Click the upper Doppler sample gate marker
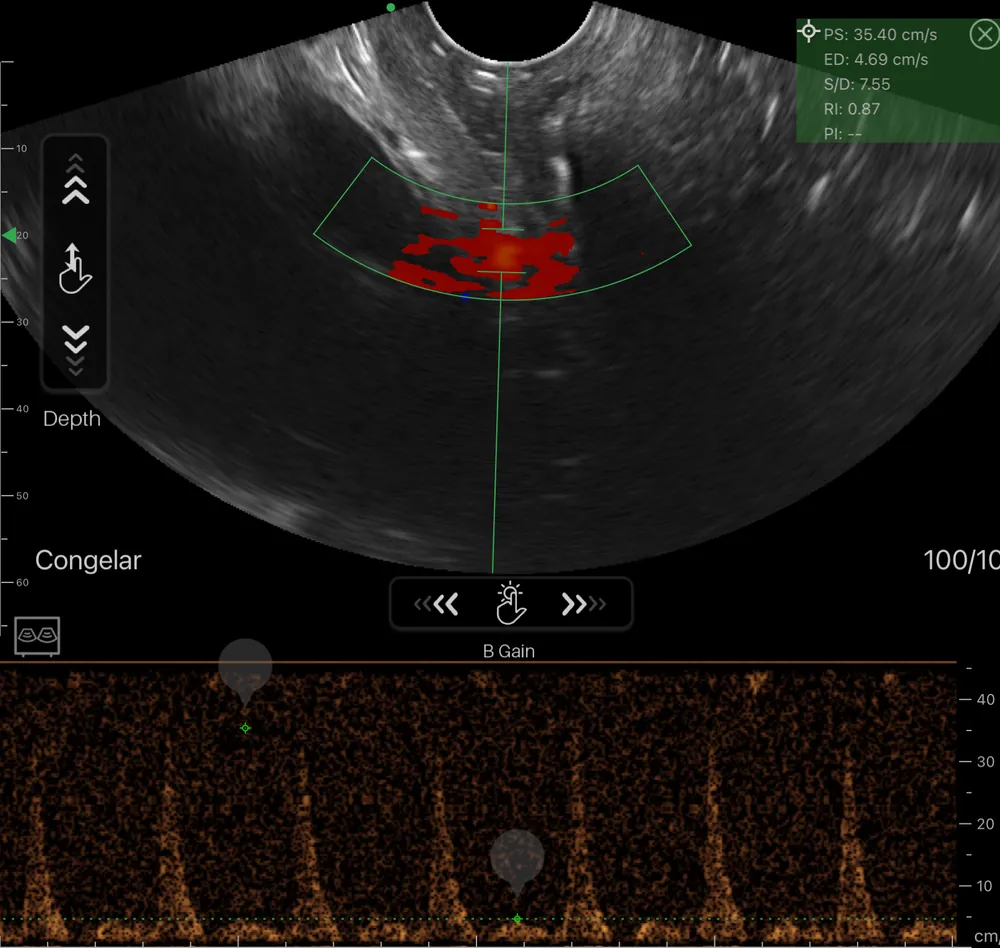This screenshot has width=1000, height=948. click(503, 228)
